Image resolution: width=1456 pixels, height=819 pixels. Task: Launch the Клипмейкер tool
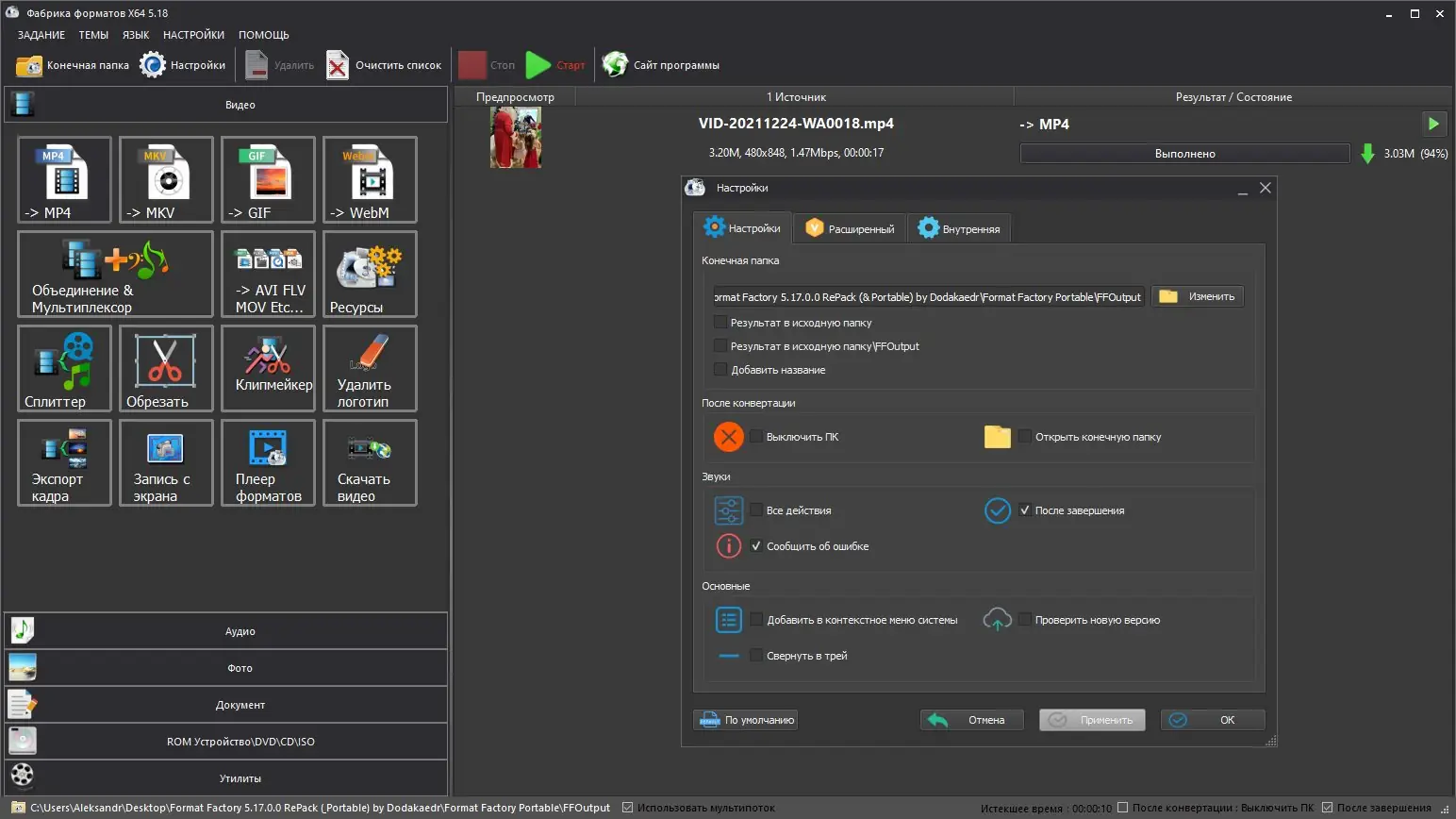(x=268, y=368)
